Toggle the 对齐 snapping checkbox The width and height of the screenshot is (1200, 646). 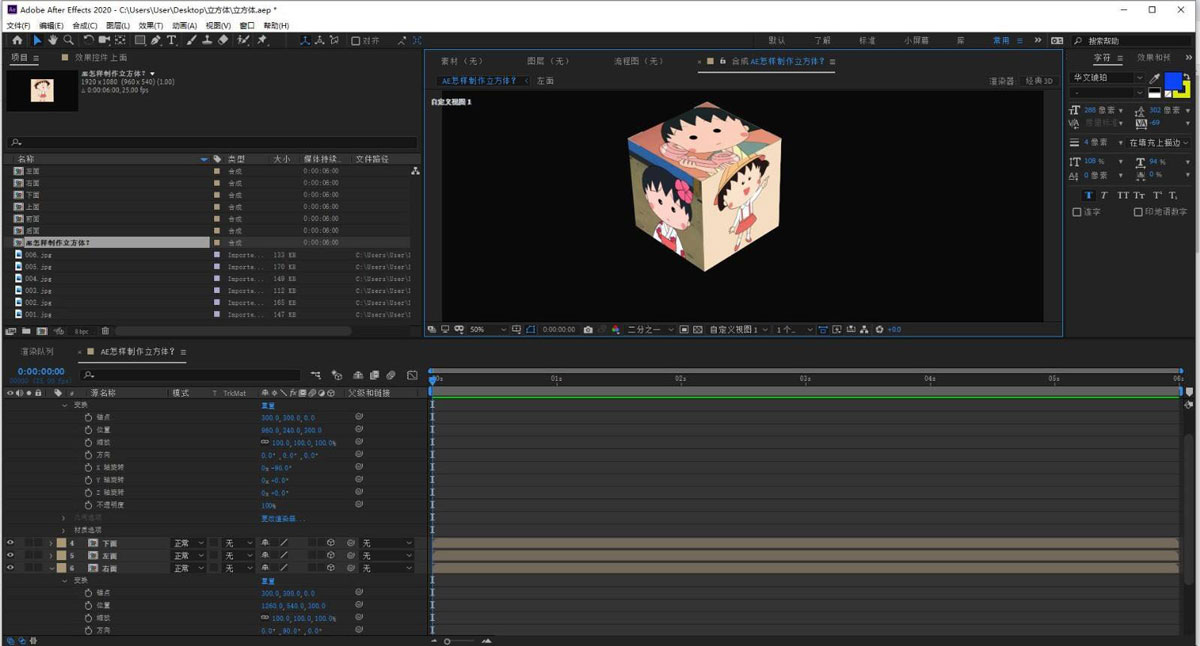click(355, 41)
